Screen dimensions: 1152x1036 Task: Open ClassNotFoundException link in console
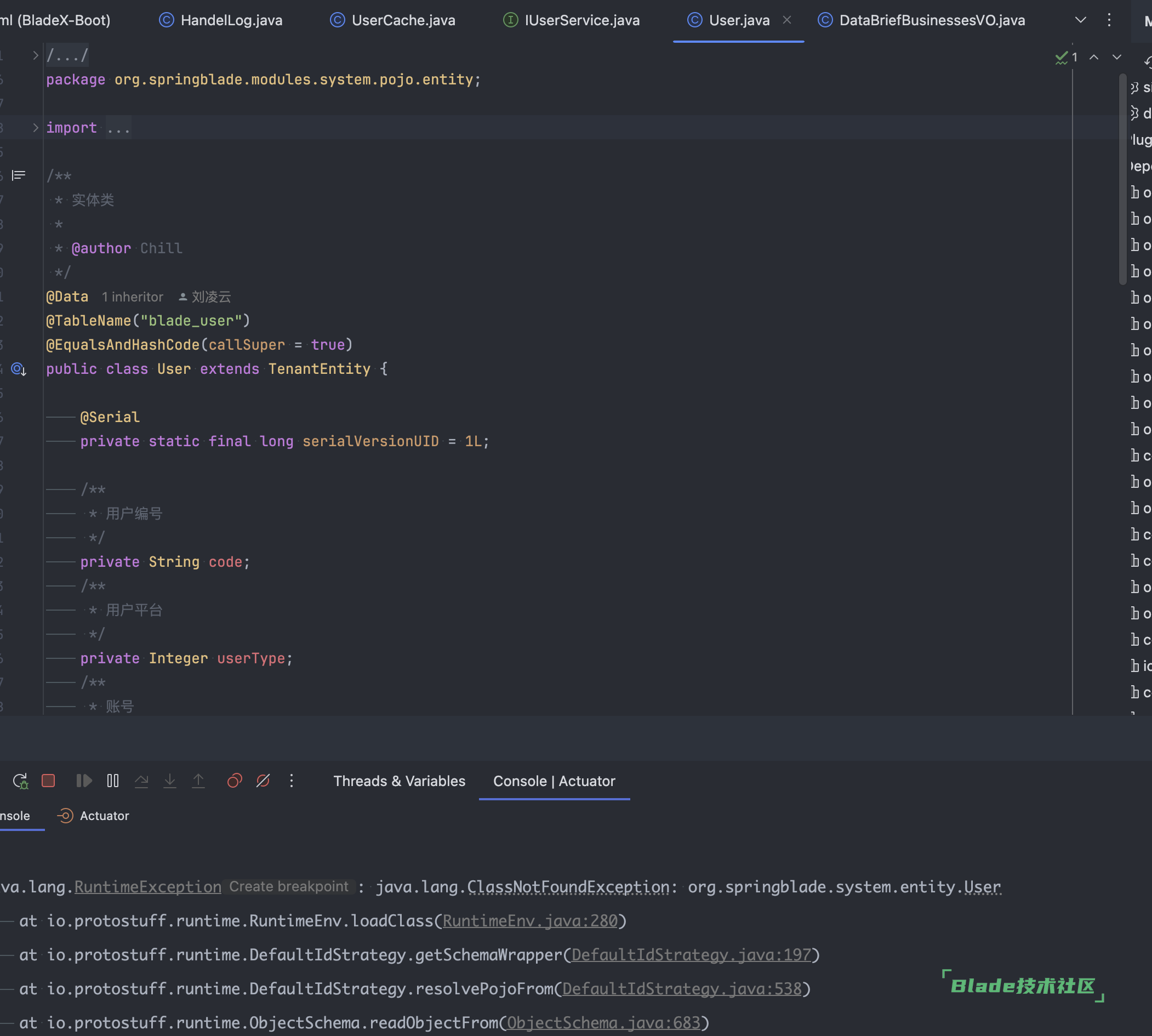pos(568,887)
